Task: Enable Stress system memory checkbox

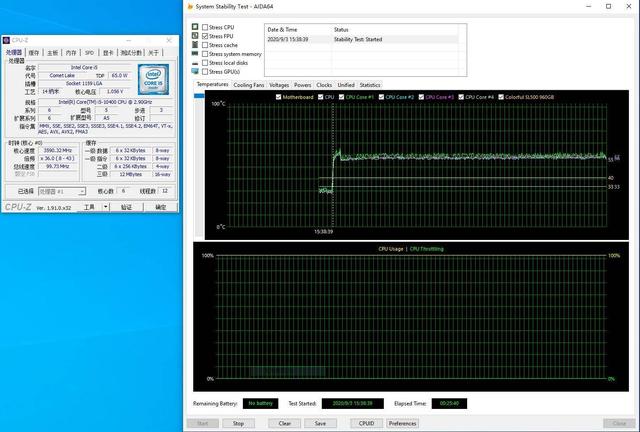Action: (205, 54)
